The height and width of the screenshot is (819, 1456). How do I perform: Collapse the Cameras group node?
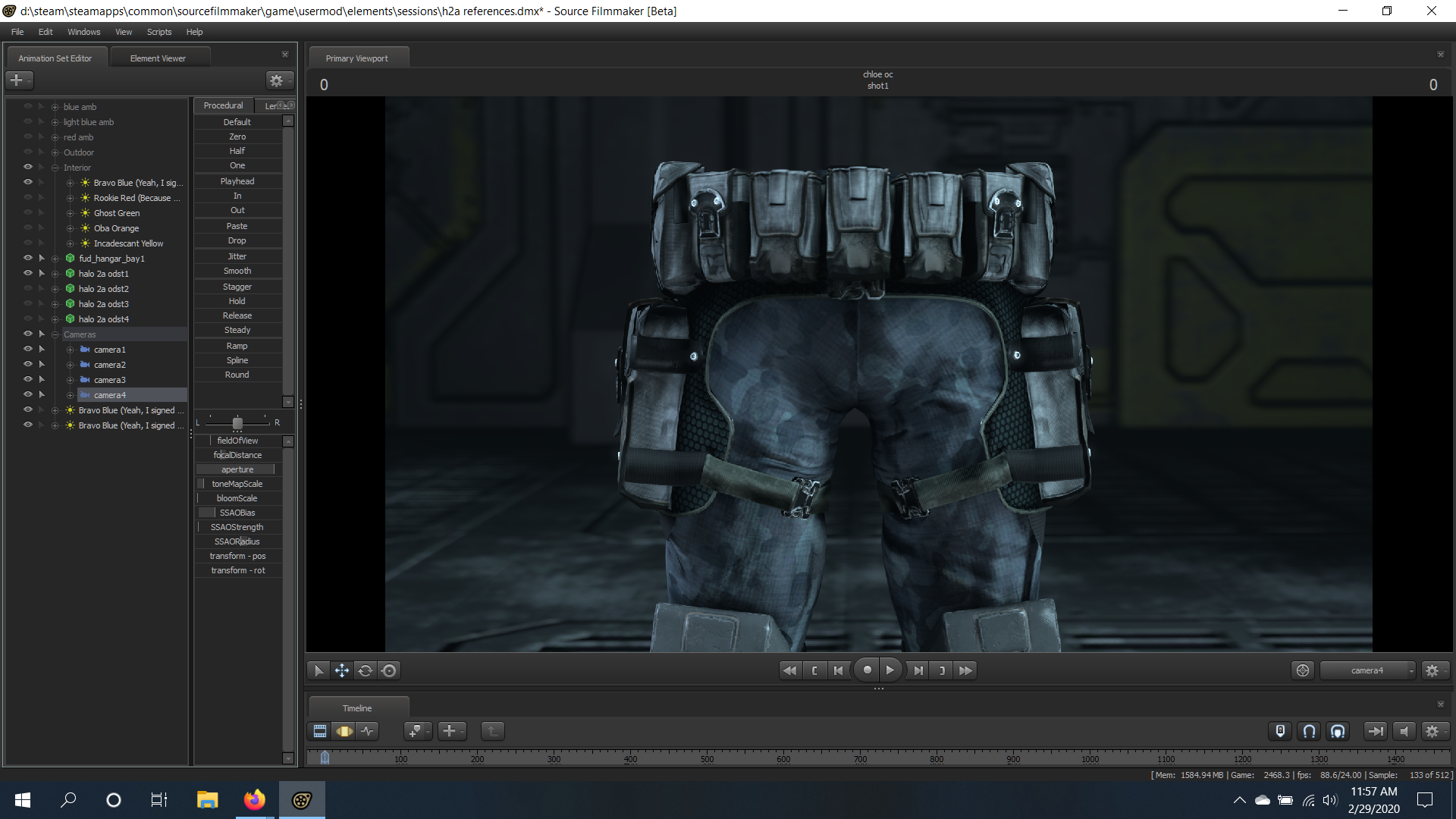(55, 334)
